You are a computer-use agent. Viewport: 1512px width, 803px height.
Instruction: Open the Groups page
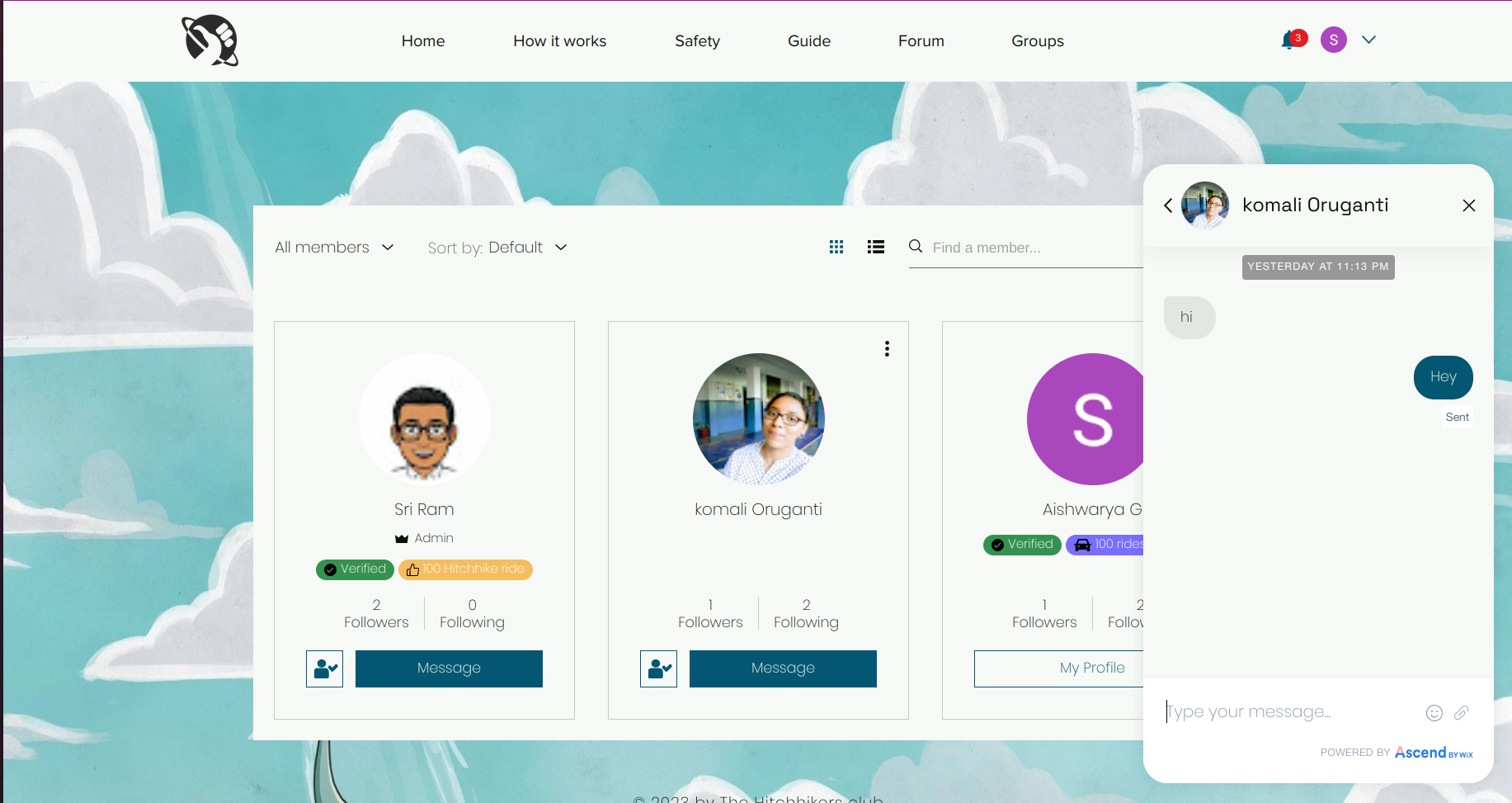coord(1038,41)
